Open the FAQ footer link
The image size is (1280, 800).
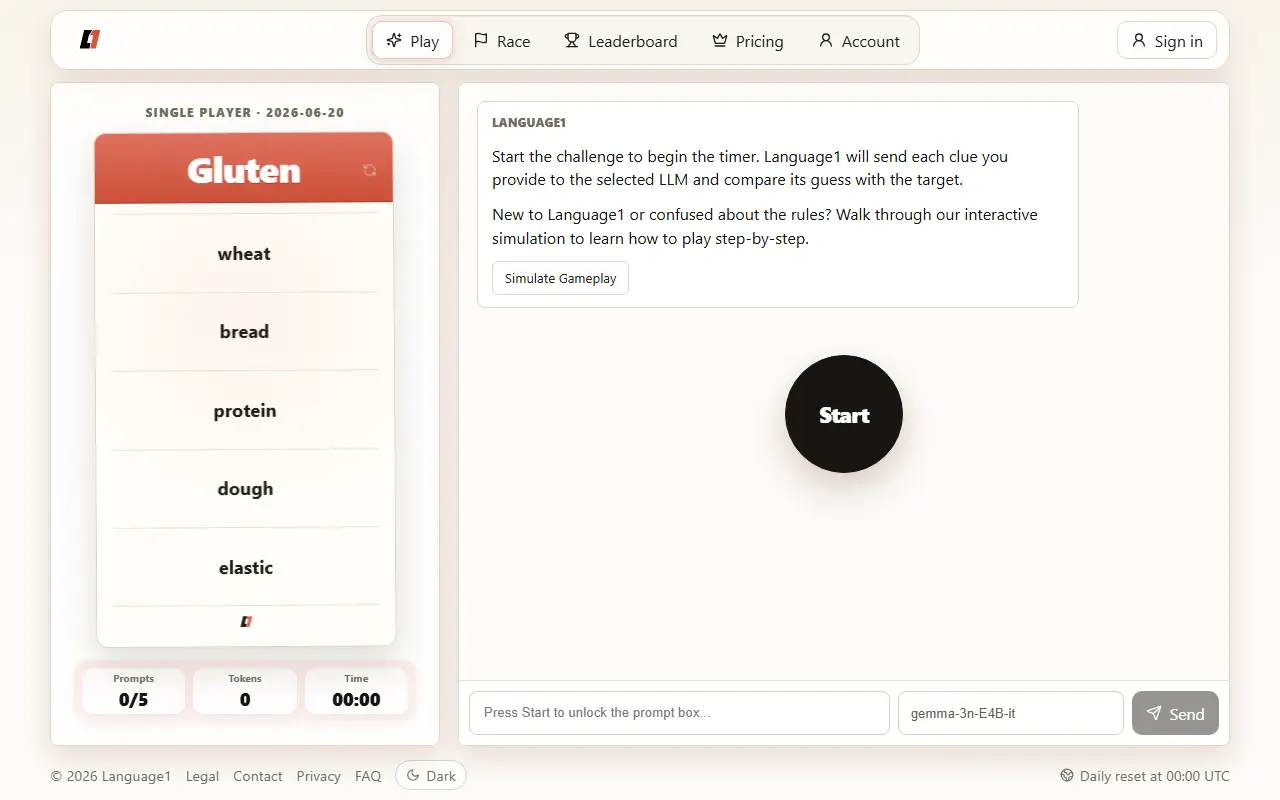click(x=368, y=776)
